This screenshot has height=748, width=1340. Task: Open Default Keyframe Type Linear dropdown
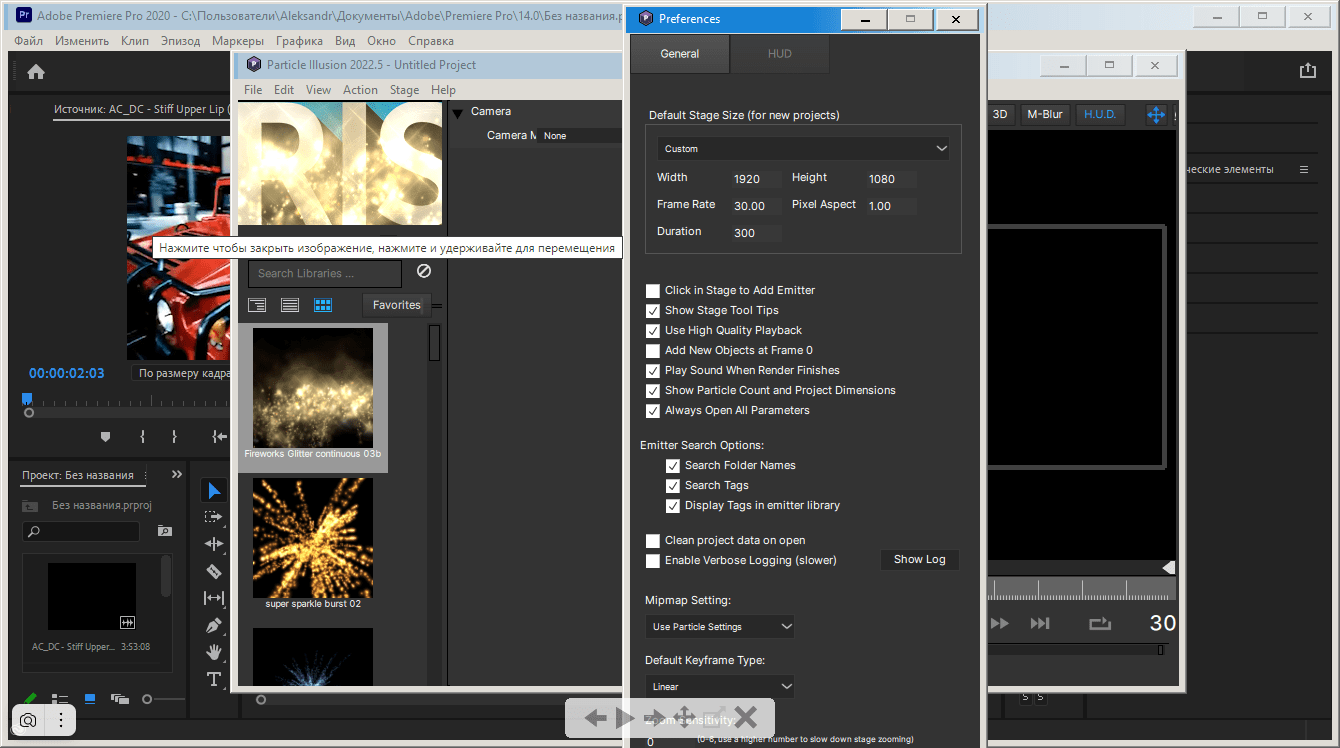coord(720,686)
